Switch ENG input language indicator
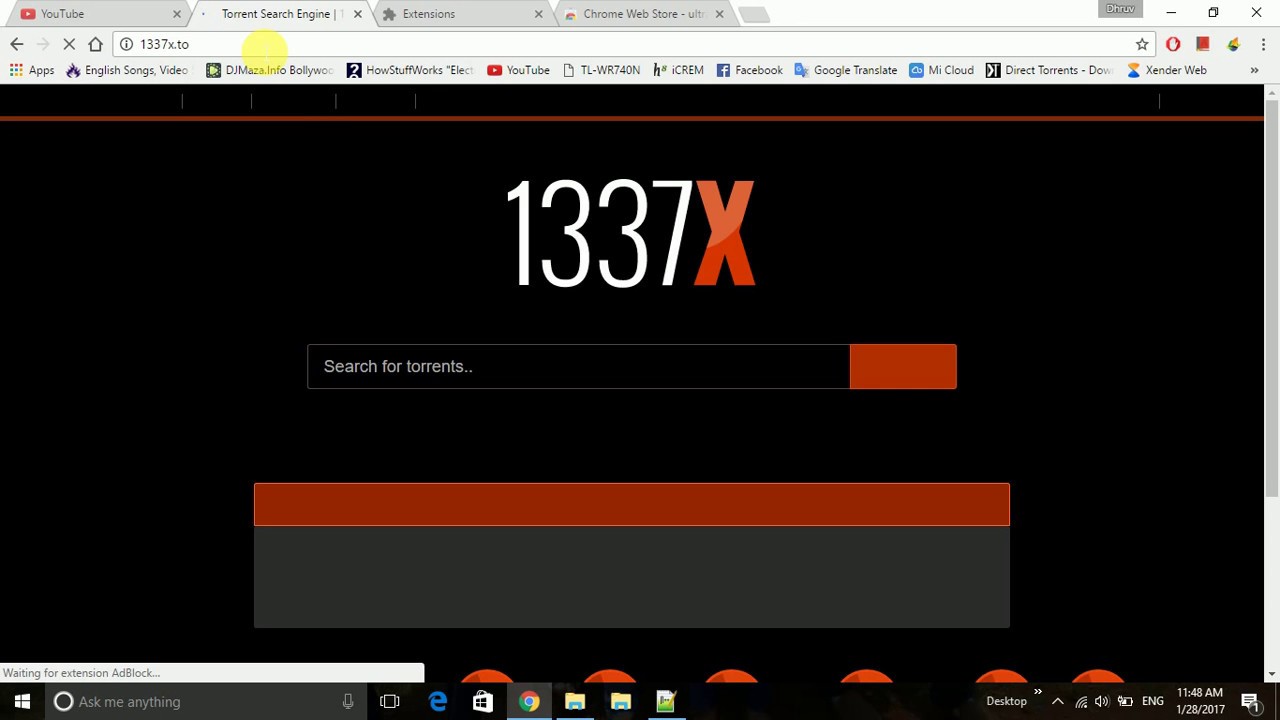Image resolution: width=1280 pixels, height=720 pixels. pos(1153,701)
